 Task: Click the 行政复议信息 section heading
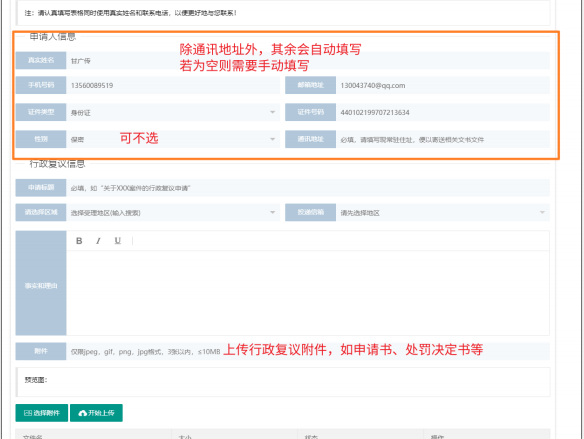(x=57, y=163)
